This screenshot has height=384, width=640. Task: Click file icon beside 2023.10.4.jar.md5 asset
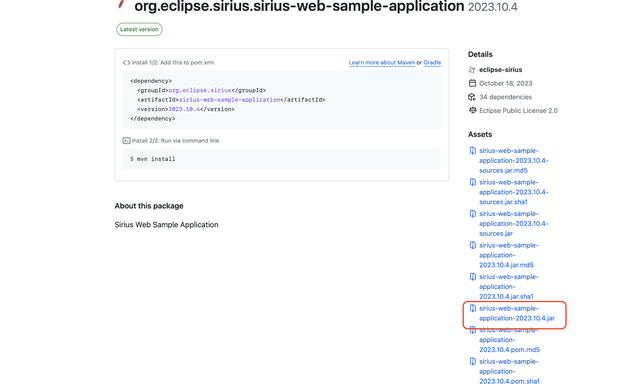click(472, 245)
